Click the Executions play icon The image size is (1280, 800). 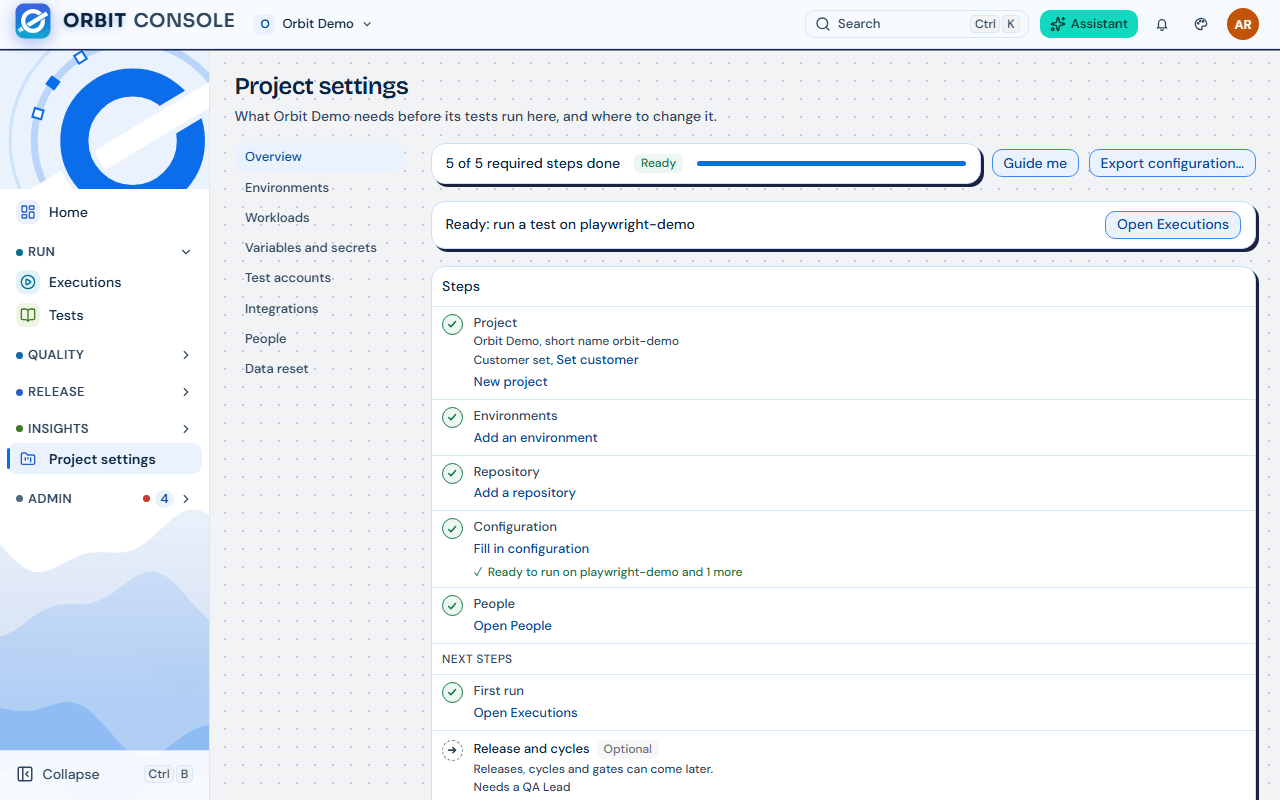click(x=28, y=282)
